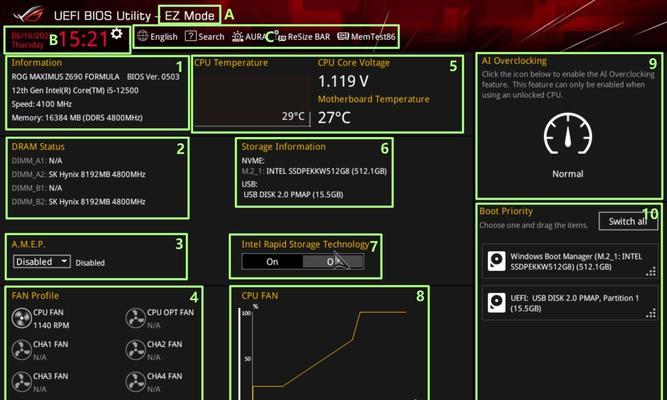Viewport: 667px width, 400px height.
Task: Click the CPU OPT FAN label
Action: pos(170,312)
